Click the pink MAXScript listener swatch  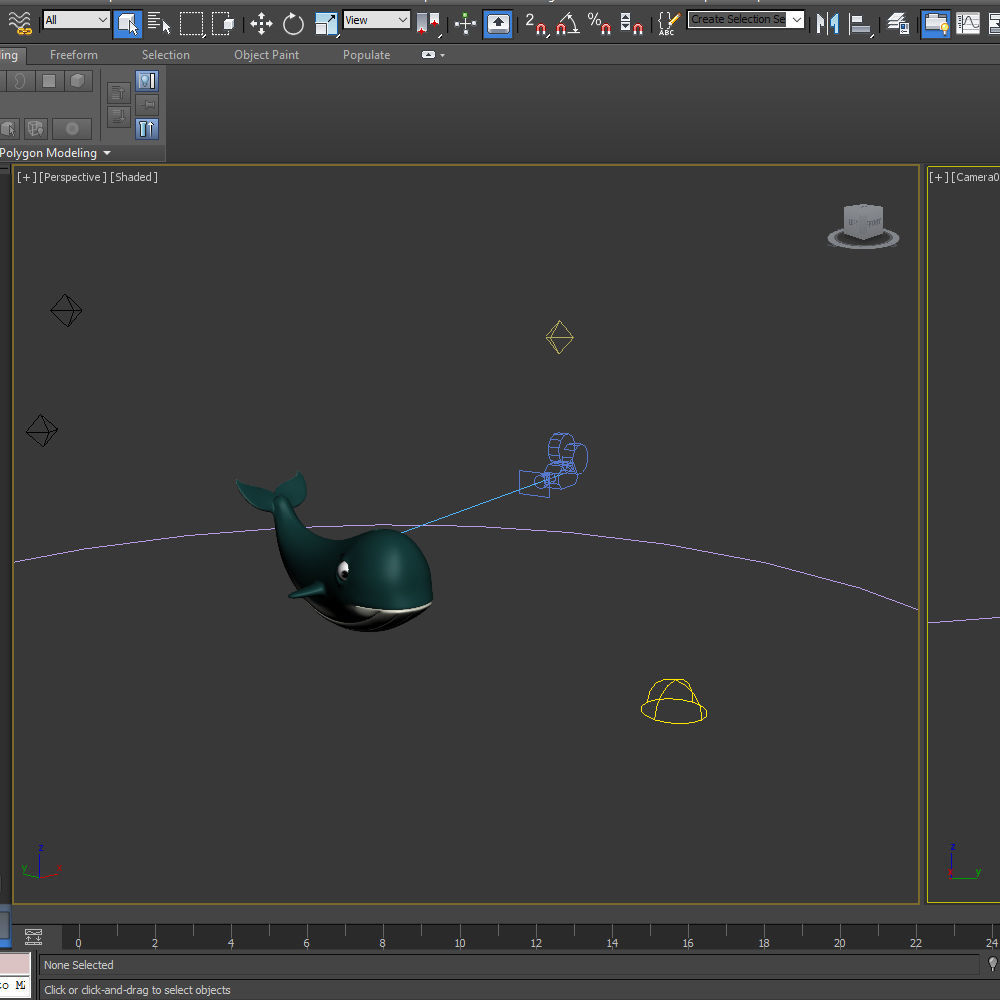tap(15, 964)
